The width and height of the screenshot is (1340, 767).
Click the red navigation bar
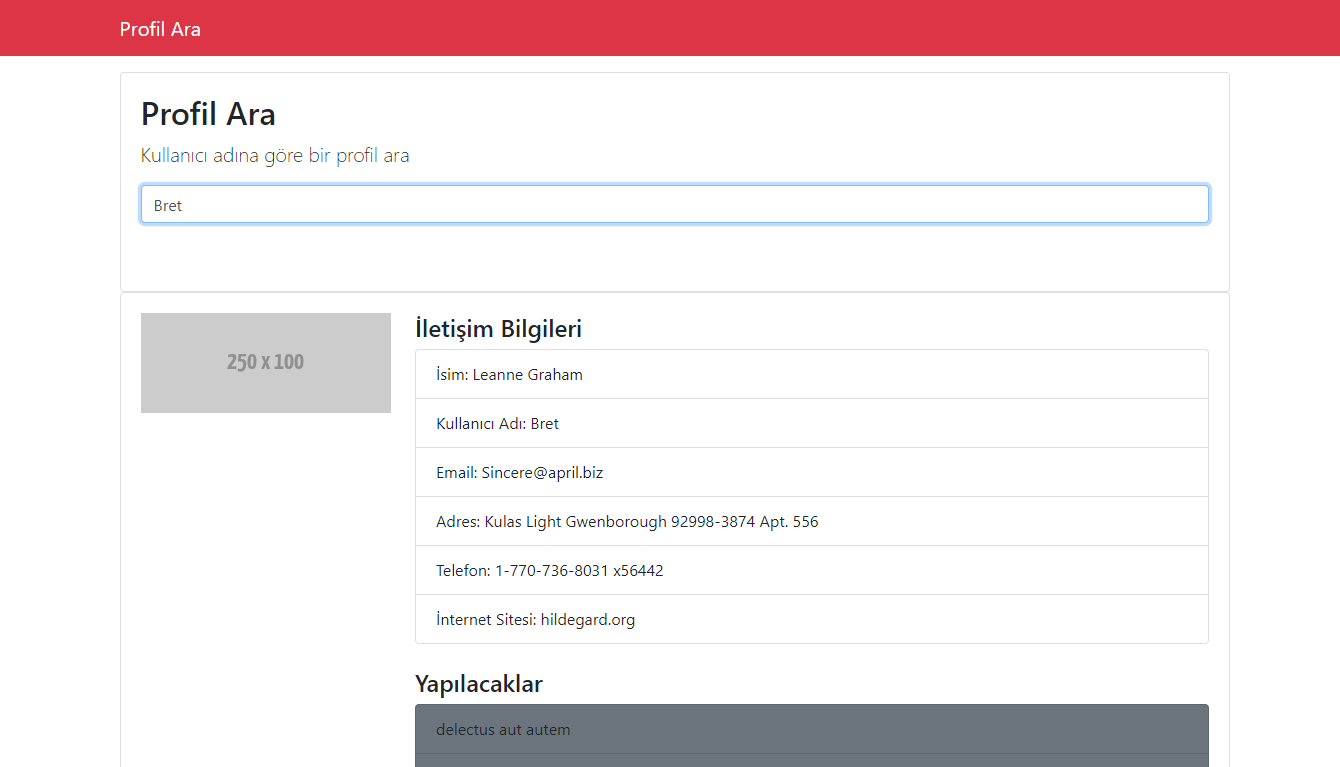tap(670, 28)
